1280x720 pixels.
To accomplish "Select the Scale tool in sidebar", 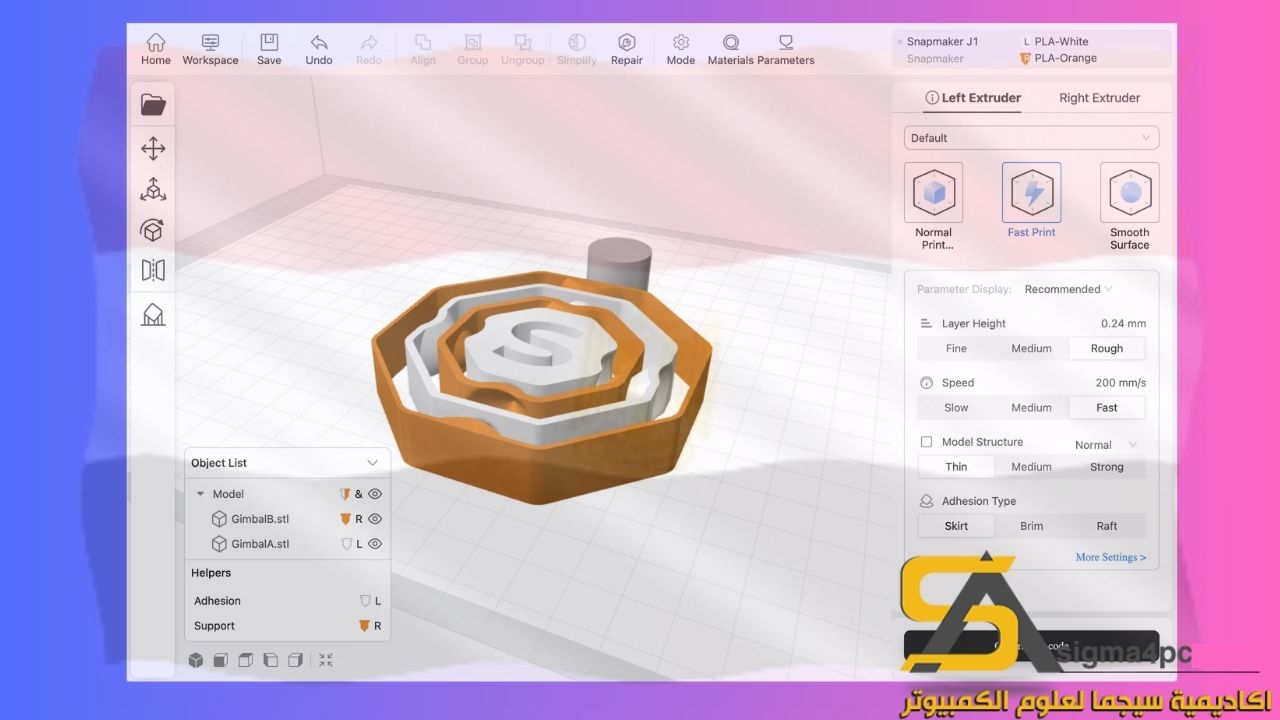I will pyautogui.click(x=153, y=190).
